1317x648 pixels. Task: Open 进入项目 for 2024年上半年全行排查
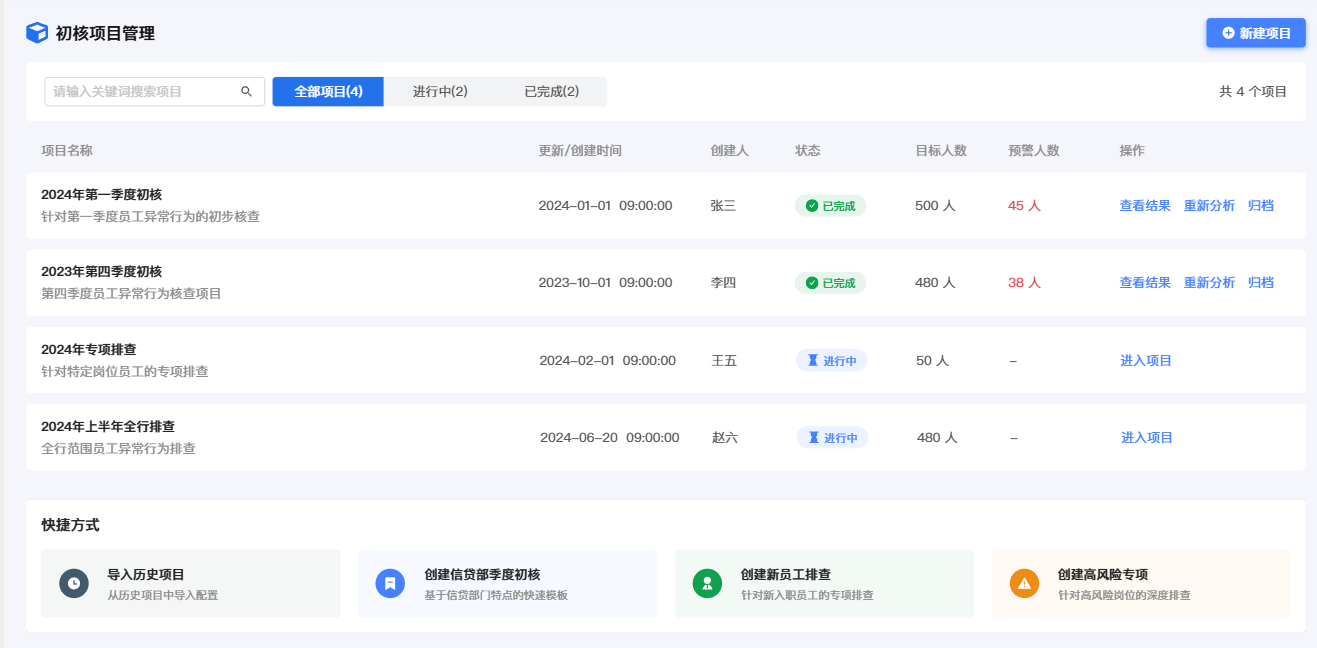click(1146, 438)
